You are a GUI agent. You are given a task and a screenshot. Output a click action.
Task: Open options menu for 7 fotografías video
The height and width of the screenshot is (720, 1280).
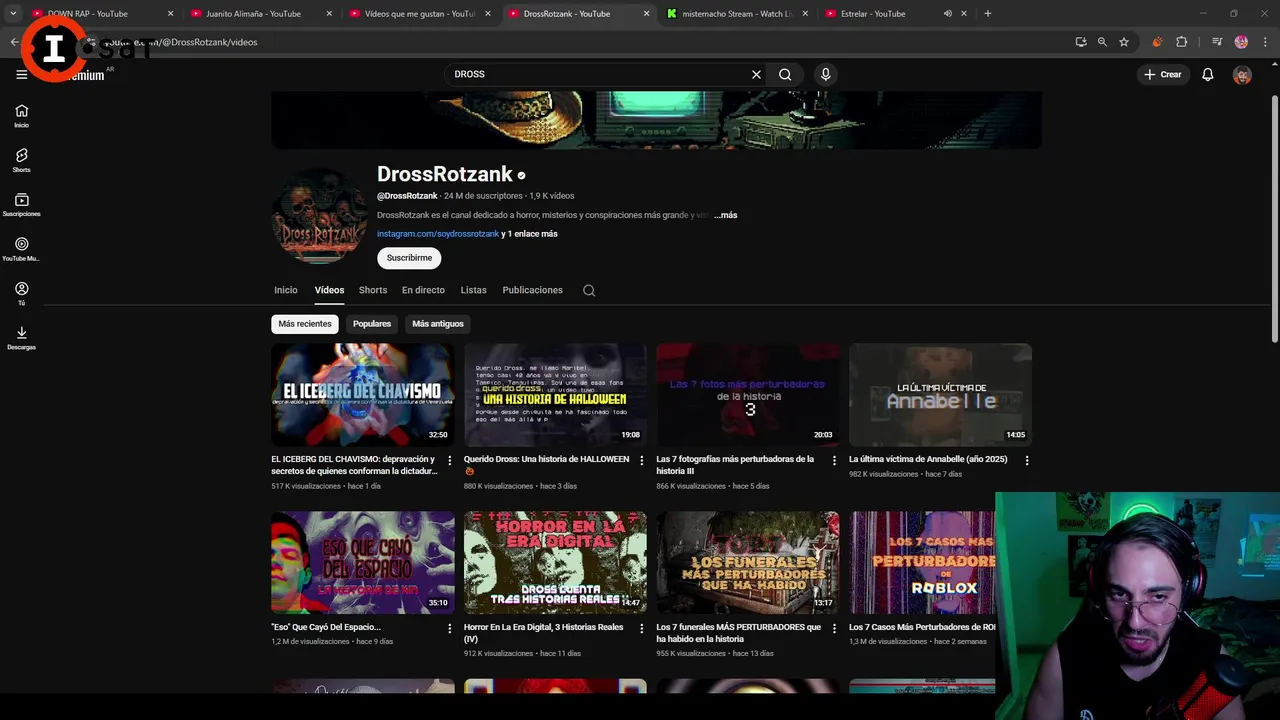(834, 461)
